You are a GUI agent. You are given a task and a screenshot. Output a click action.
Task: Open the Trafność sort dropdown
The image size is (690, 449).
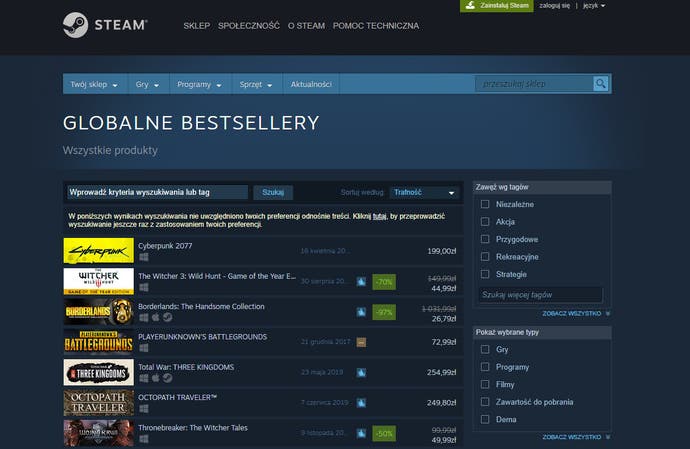424,192
